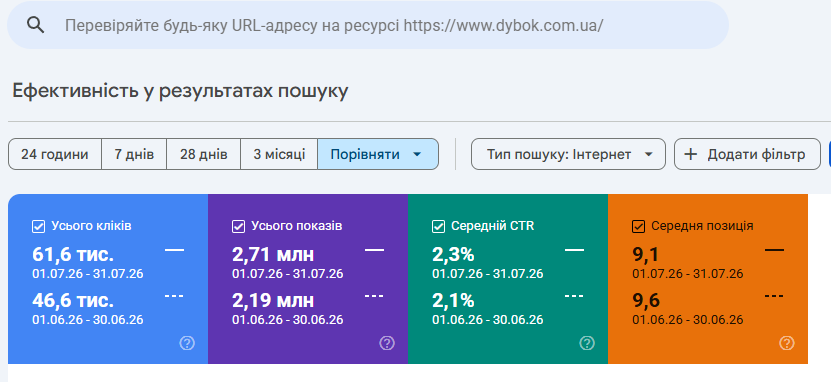Click the 61,6 тис. clicks value
Screen dimensions: 831x382
click(x=73, y=255)
